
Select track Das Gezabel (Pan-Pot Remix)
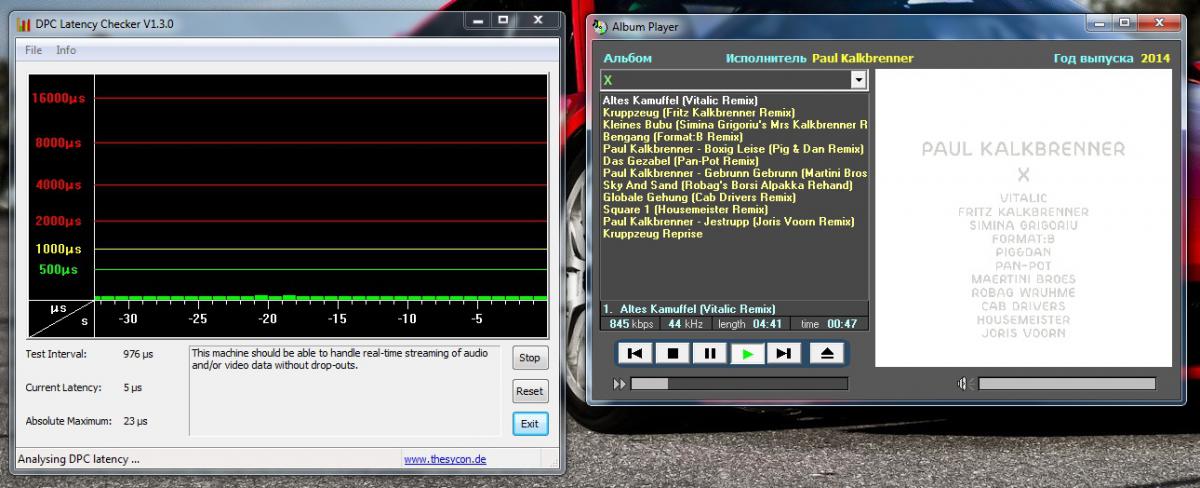(680, 160)
